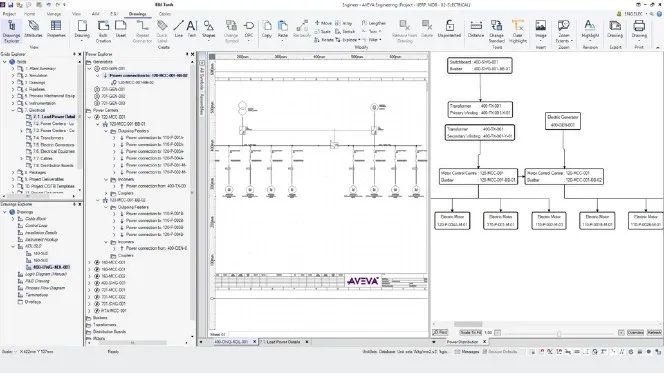Viewport: 664px width, 373px height.
Task: Select the P&ID Drawing tree item
Action: pyautogui.click(x=37, y=281)
